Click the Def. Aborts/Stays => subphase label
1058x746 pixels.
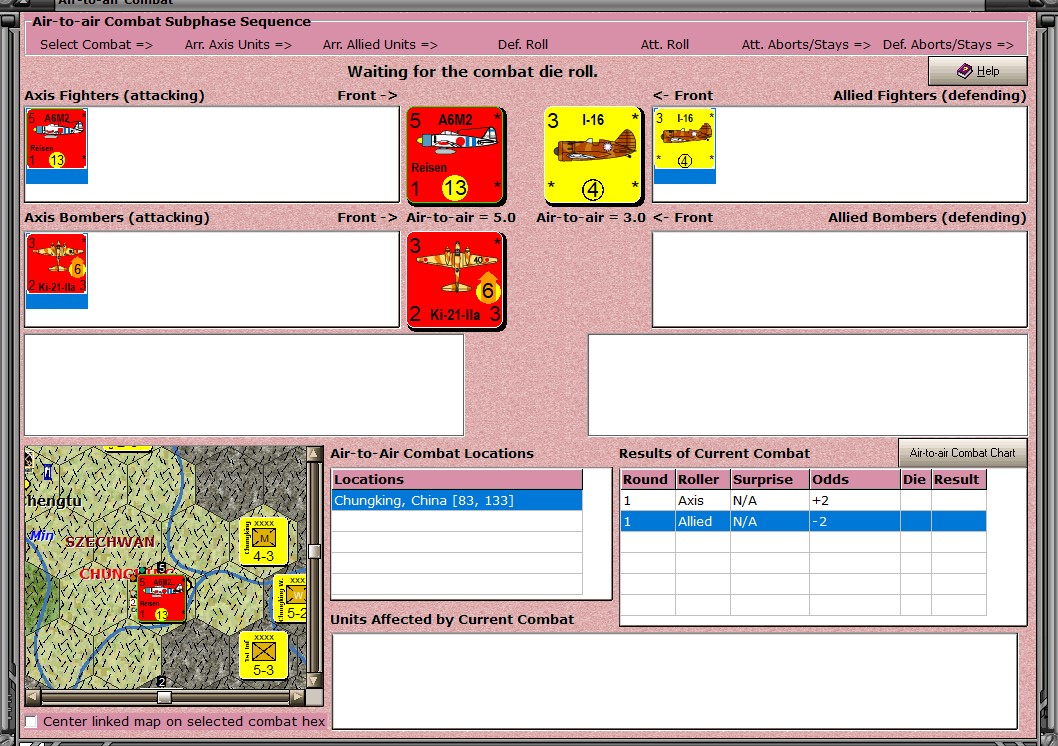[948, 45]
